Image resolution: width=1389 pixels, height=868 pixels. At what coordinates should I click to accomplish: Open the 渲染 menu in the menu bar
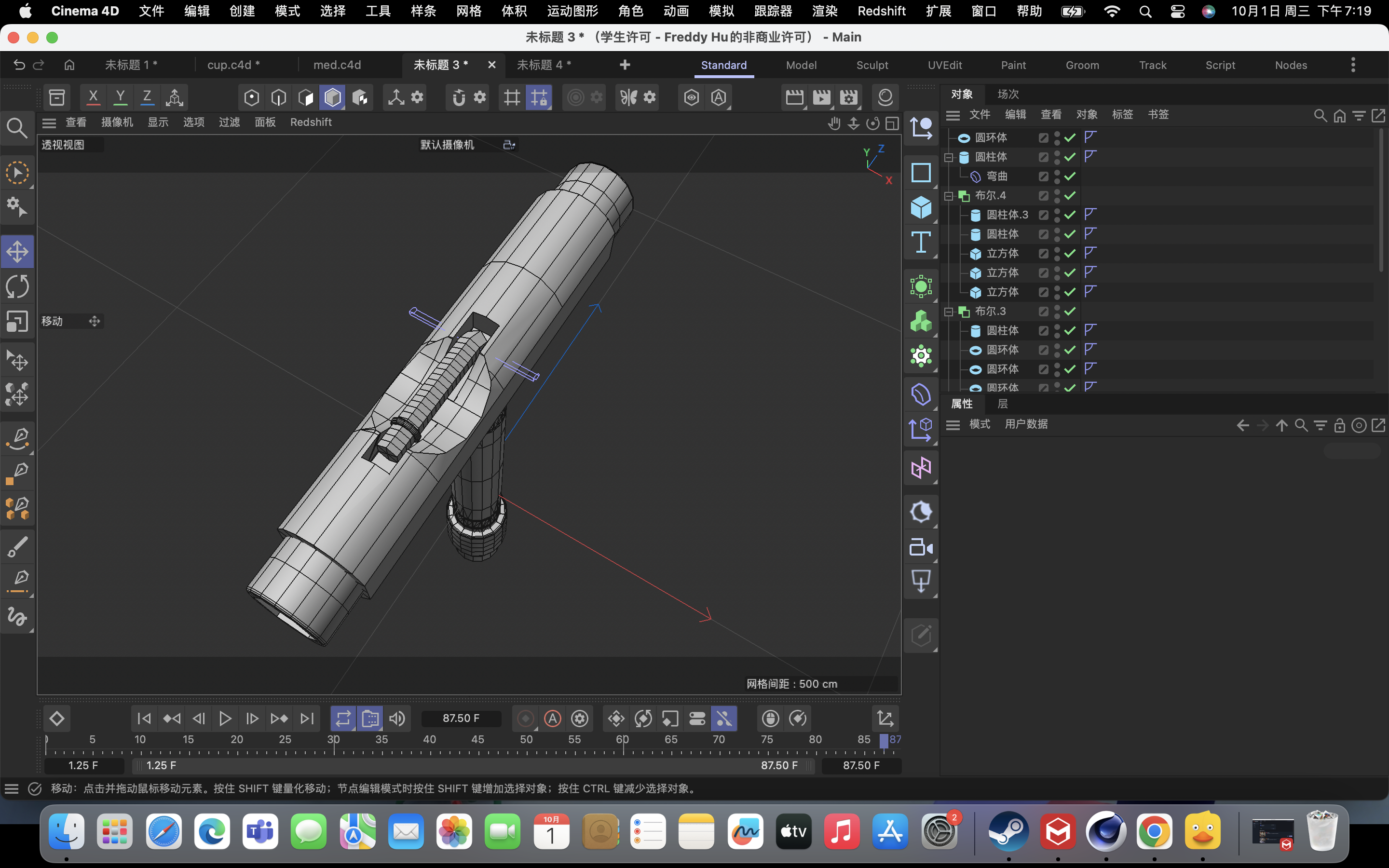coord(825,11)
